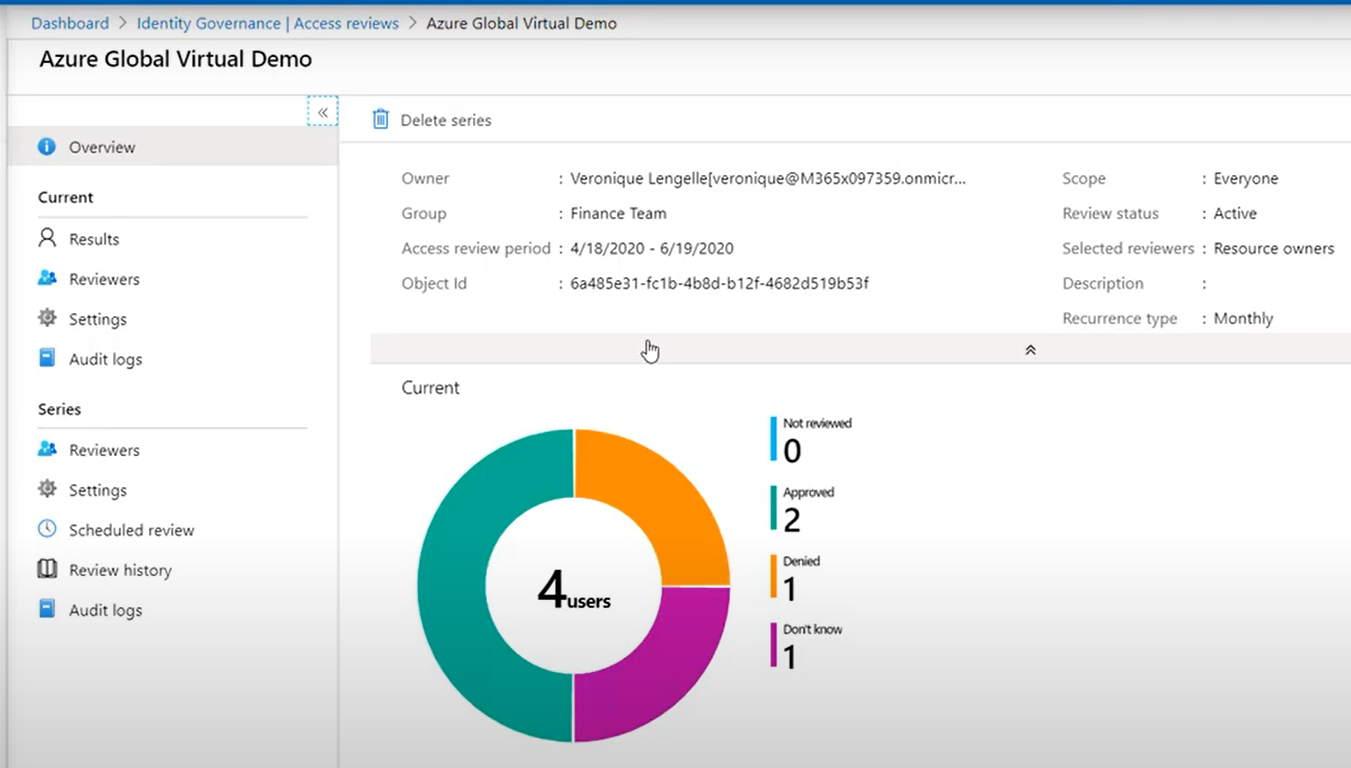Screen dimensions: 1351x768
Task: Click the 4 users center label
Action: pos(574,590)
